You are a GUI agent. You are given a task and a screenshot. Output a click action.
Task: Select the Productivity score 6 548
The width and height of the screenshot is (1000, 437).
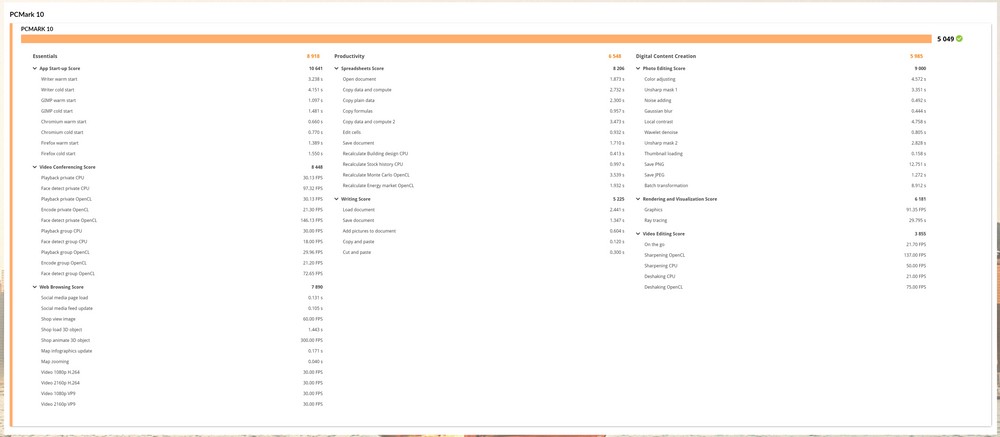pos(615,56)
